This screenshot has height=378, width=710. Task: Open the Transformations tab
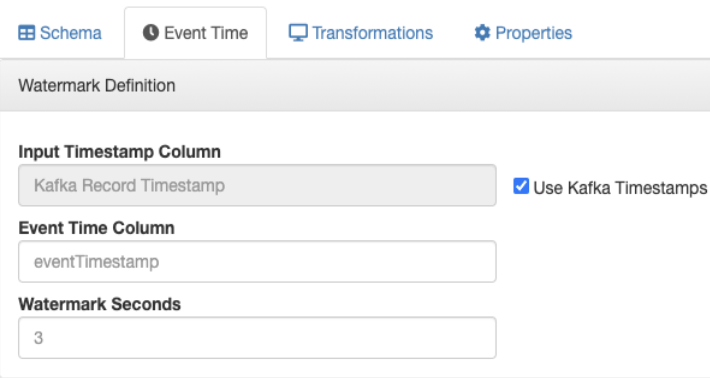tap(361, 33)
